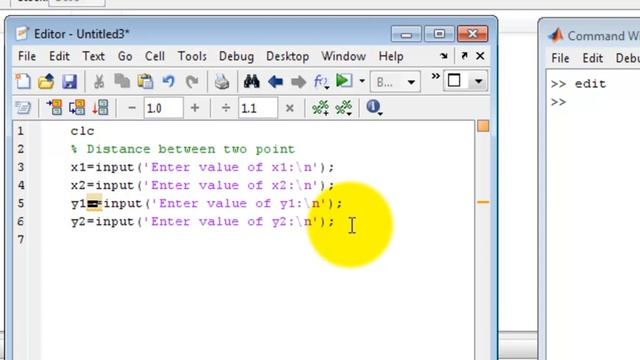Open second %% cell icon menu
Screen dimensions: 640x360
pyautogui.click(x=344, y=108)
